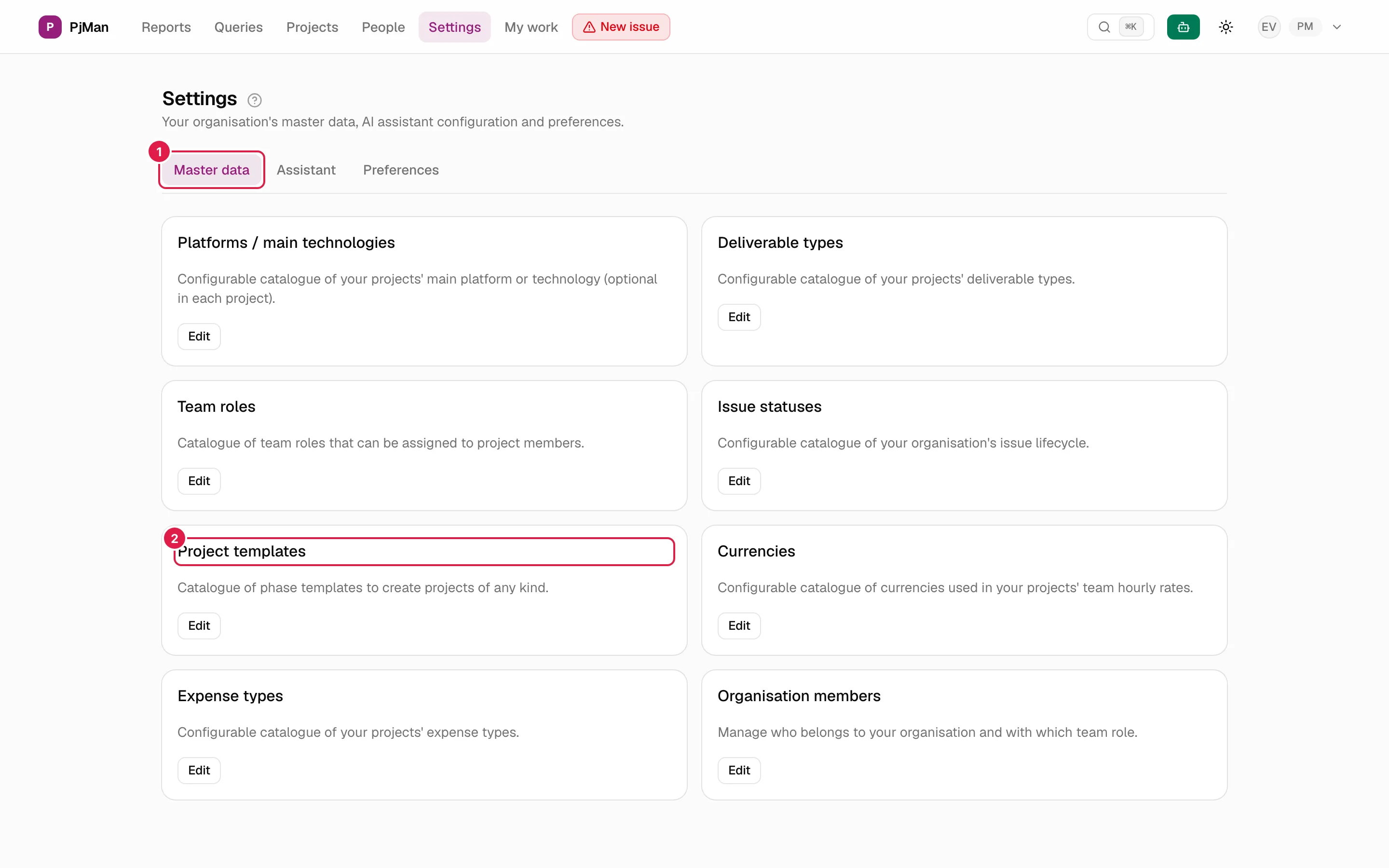Click the help question mark next to Settings
Image resolution: width=1389 pixels, height=868 pixels.
click(x=254, y=100)
